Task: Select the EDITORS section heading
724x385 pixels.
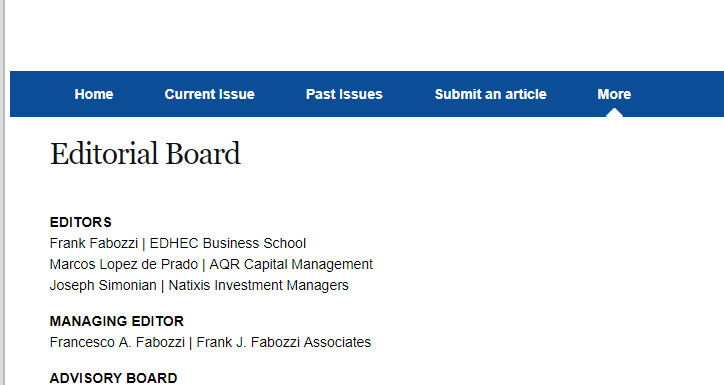Action: click(x=81, y=223)
